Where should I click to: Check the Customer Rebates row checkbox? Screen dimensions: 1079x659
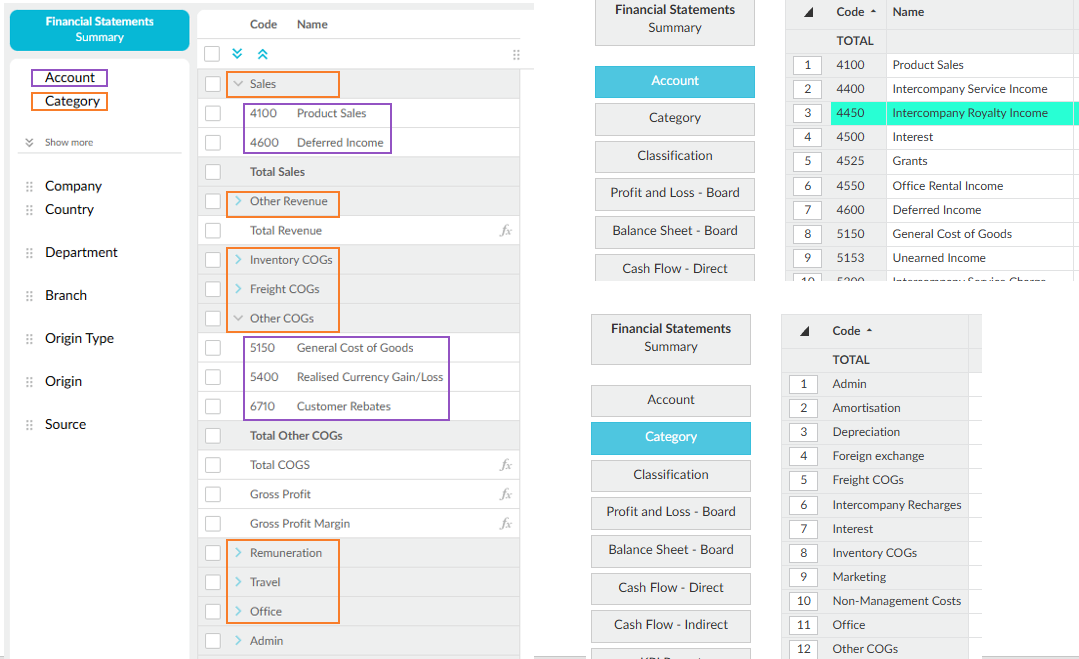[x=213, y=407]
